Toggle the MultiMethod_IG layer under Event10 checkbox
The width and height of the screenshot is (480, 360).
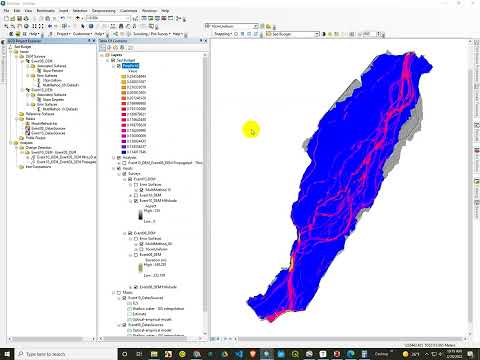pyautogui.click(x=141, y=190)
